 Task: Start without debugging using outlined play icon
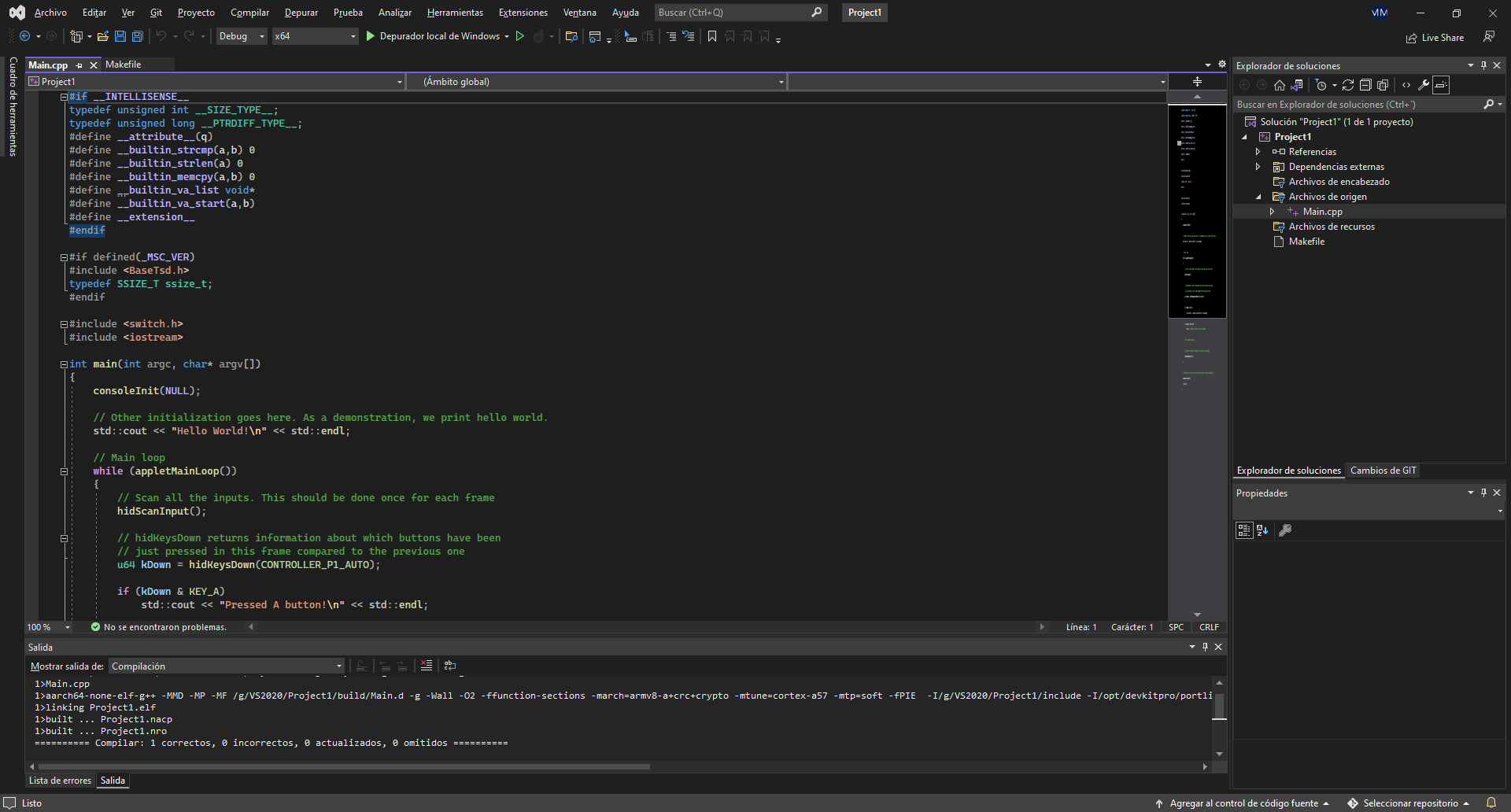[519, 36]
